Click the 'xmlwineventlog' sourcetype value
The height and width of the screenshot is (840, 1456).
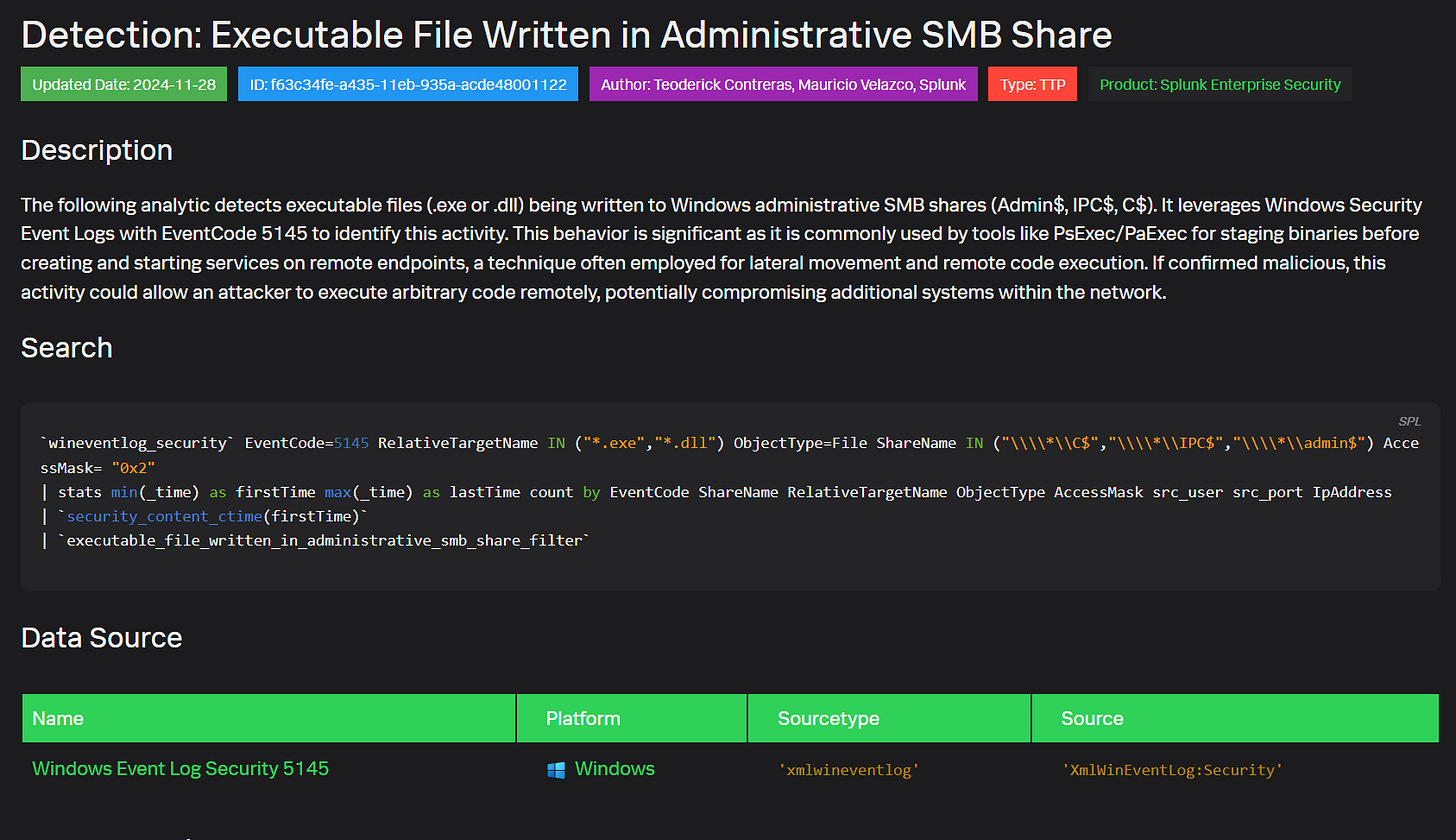point(847,770)
